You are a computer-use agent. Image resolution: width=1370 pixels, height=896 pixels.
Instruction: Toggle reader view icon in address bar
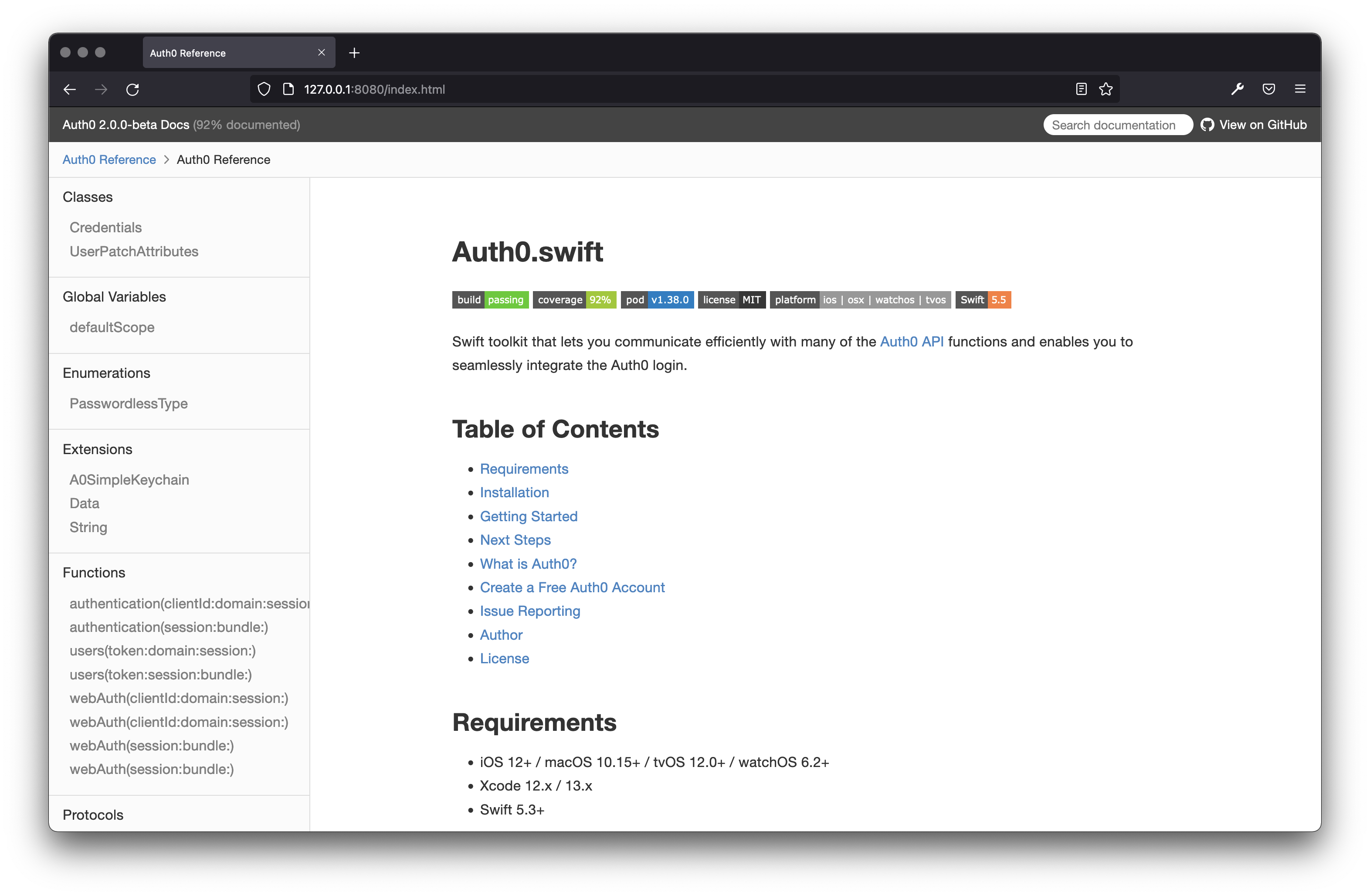tap(1081, 89)
